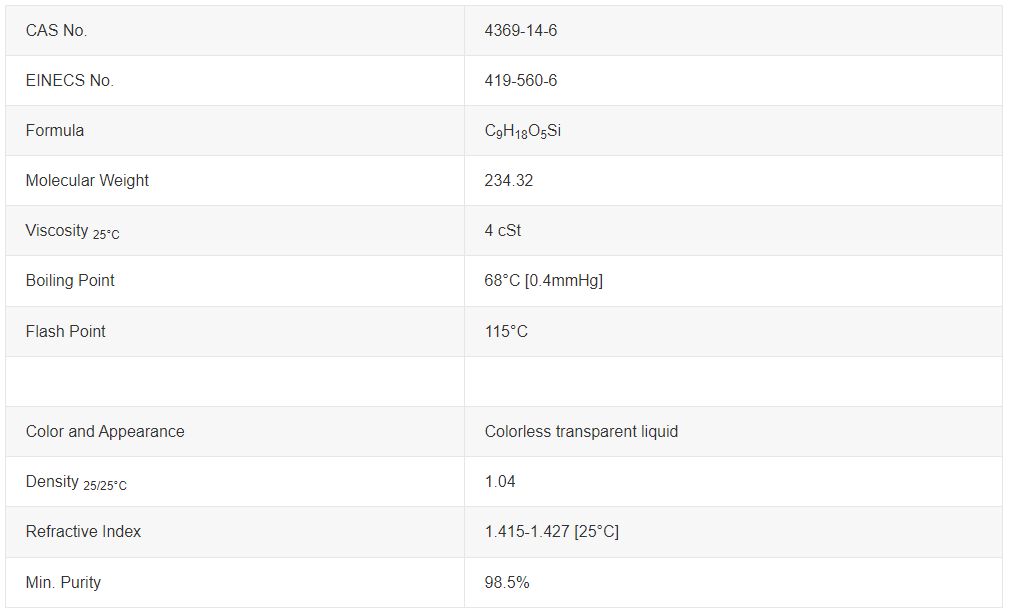Image resolution: width=1011 pixels, height=615 pixels.
Task: Click the Viscosity 25°C label
Action: click(72, 231)
